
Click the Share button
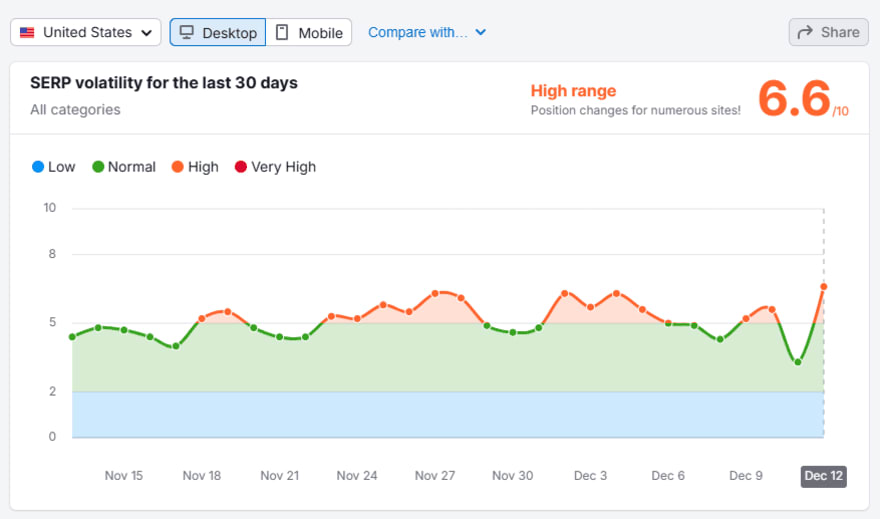pyautogui.click(x=828, y=32)
